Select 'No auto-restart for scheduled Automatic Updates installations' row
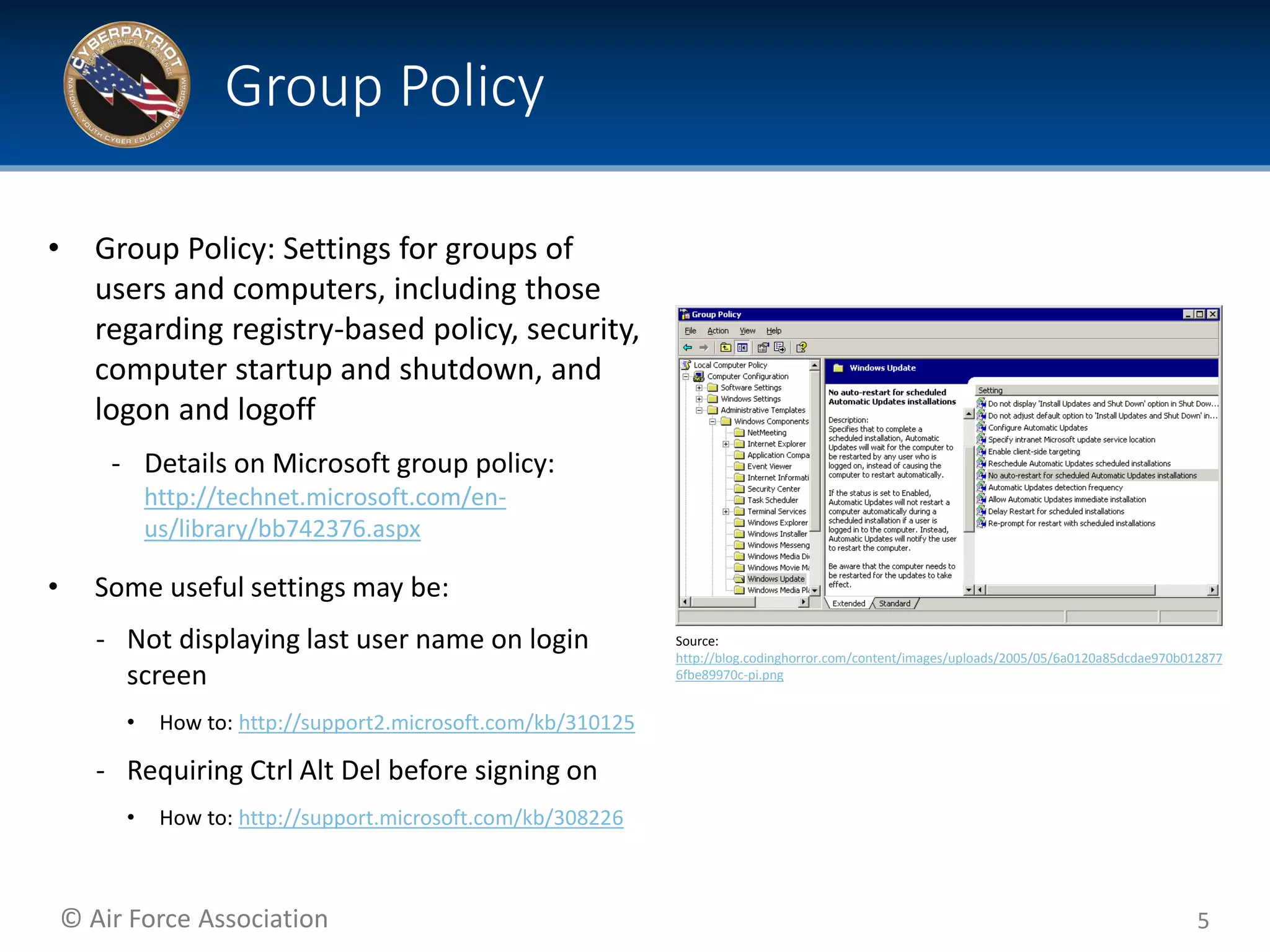The image size is (1270, 952). [x=1097, y=476]
